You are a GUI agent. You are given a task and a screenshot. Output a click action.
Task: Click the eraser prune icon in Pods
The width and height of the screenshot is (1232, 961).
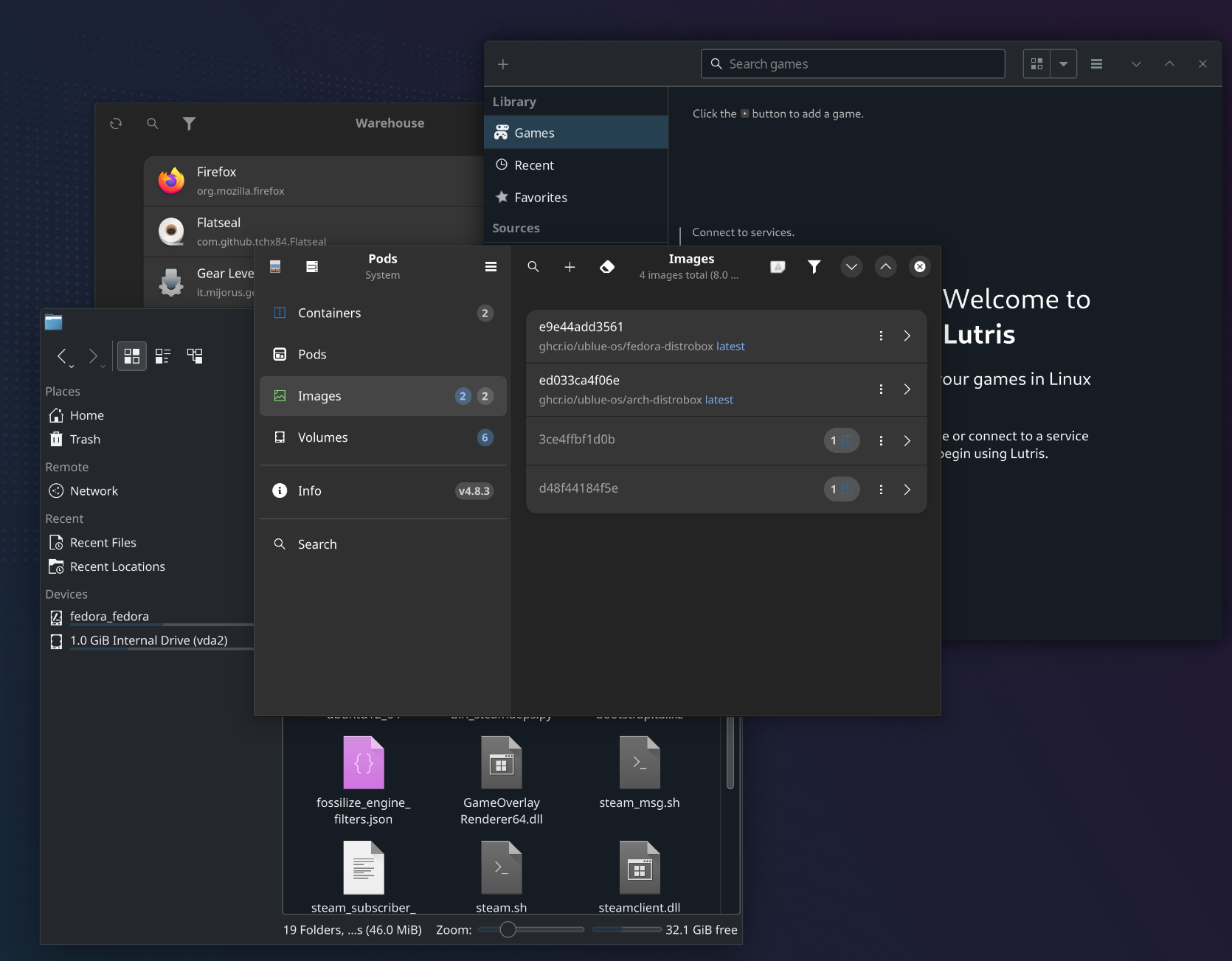pos(607,267)
